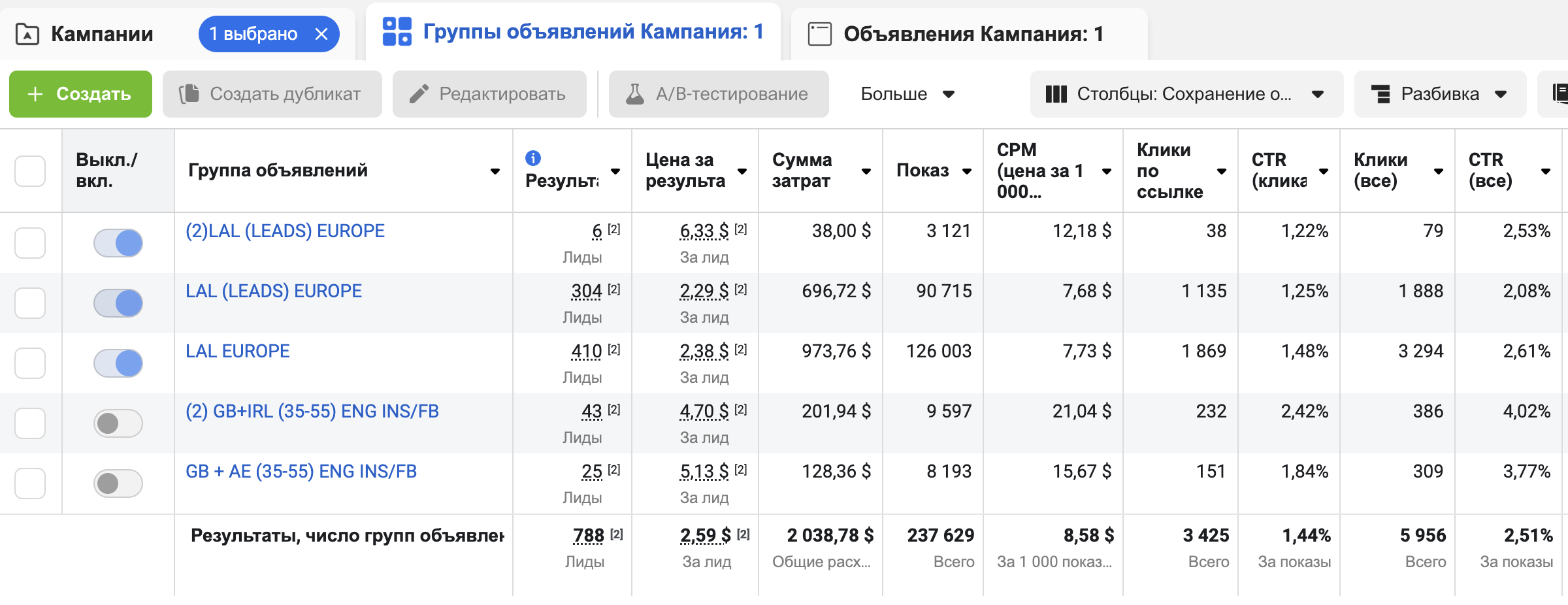Click the Объявления tab window icon
Image resolution: width=1568 pixels, height=605 pixels.
pos(819,34)
